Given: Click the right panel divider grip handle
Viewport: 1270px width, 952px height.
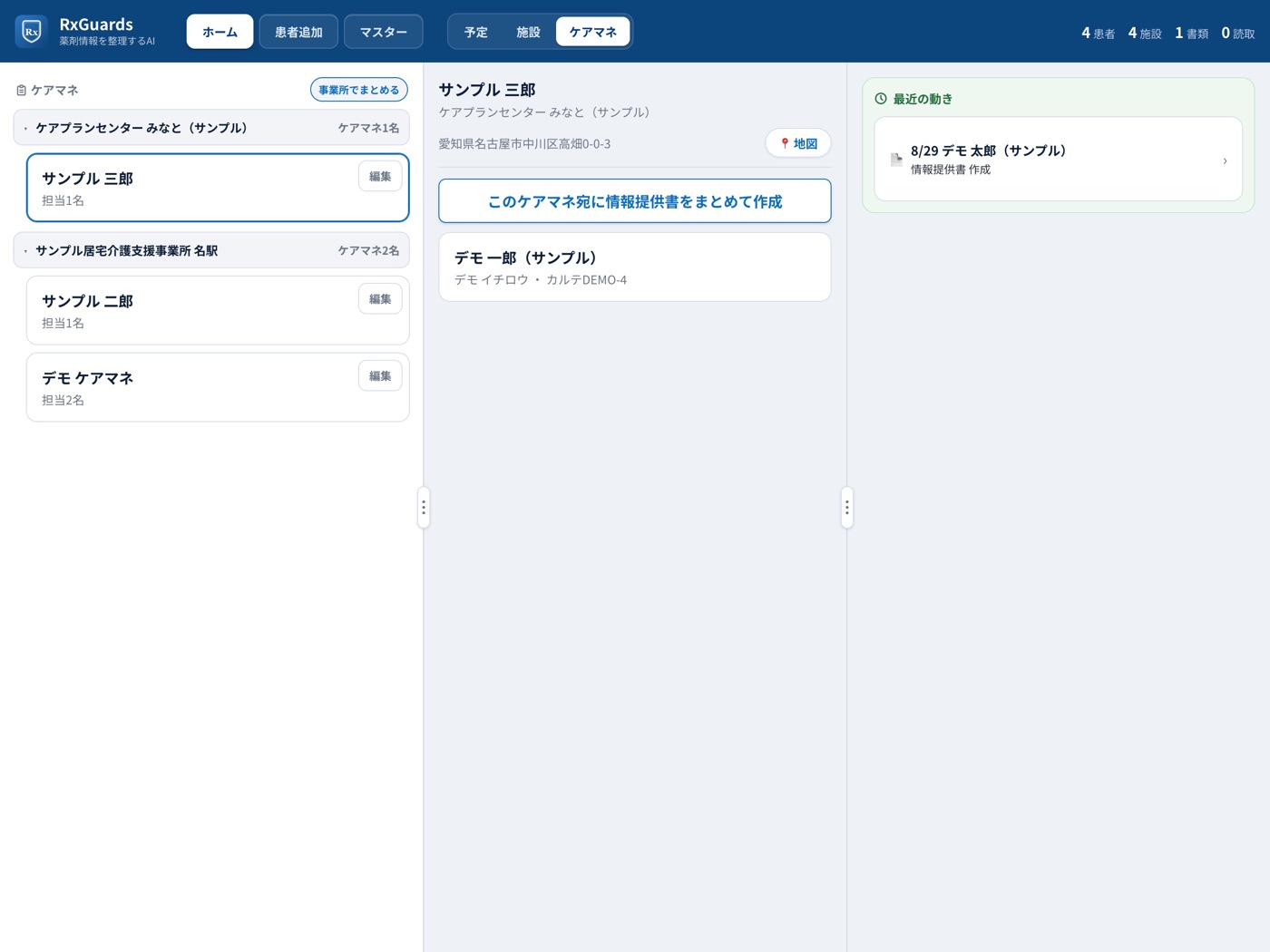Looking at the screenshot, I should [x=847, y=508].
